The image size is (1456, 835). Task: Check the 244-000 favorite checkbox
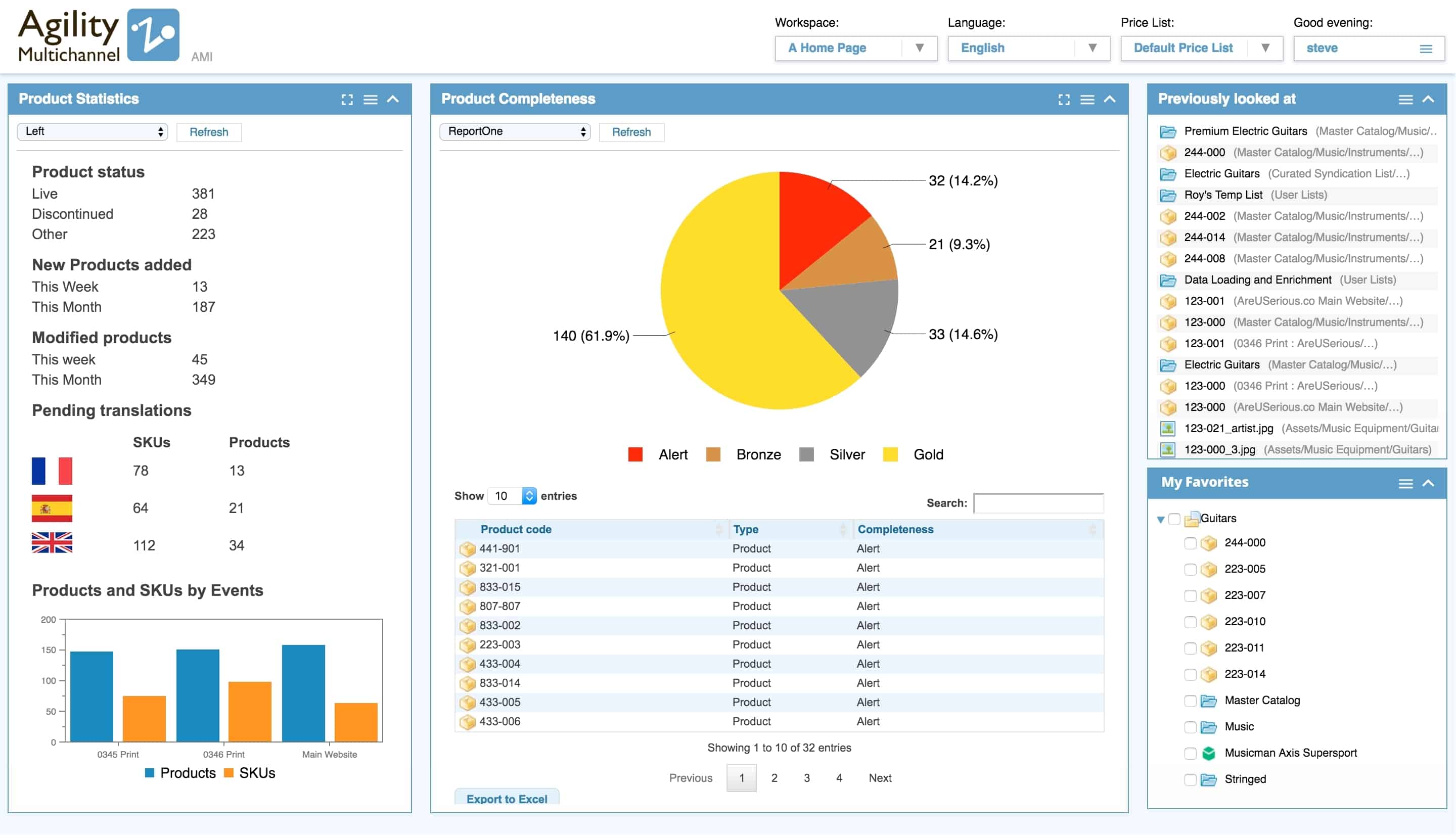1190,543
